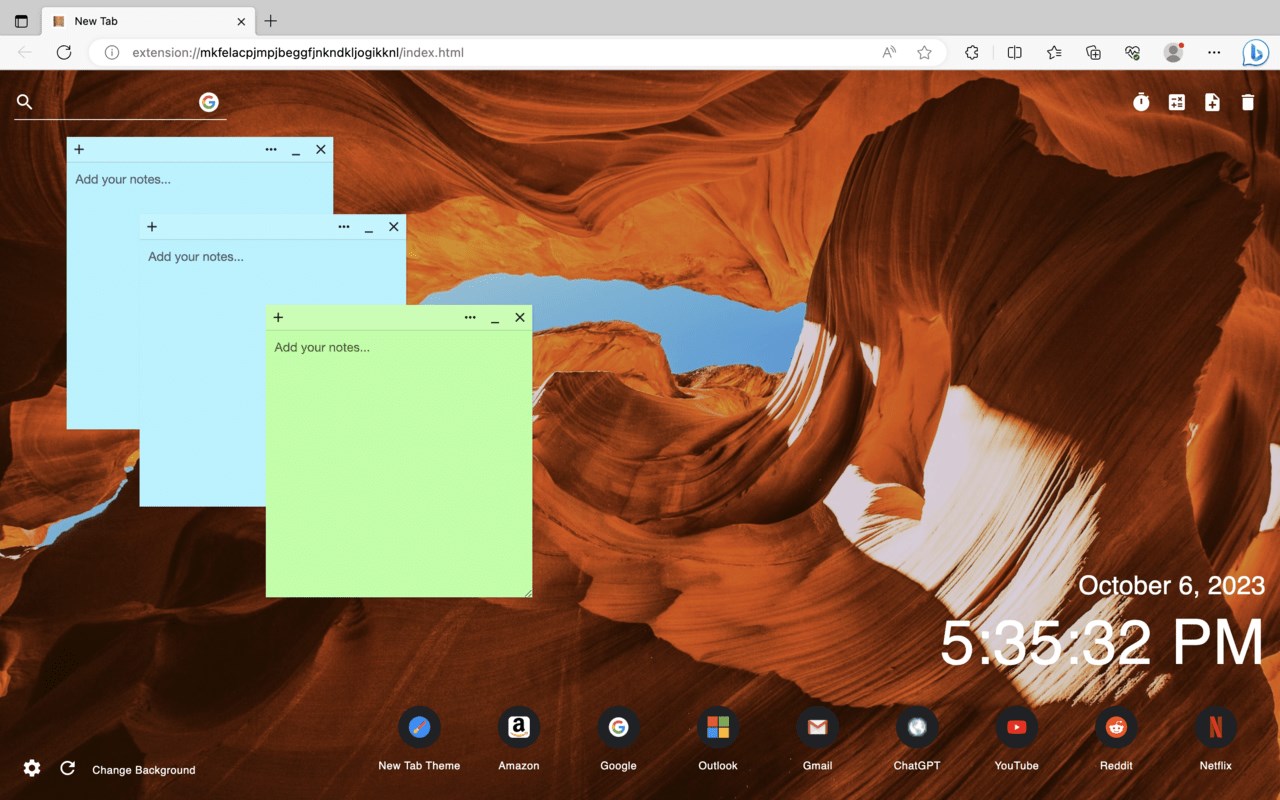Refresh the background with circular arrow icon

[x=68, y=768]
